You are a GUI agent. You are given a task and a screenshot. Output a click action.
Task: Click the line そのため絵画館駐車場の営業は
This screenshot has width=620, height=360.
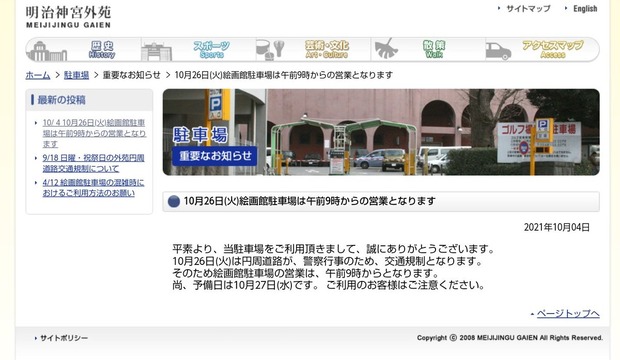click(x=306, y=273)
